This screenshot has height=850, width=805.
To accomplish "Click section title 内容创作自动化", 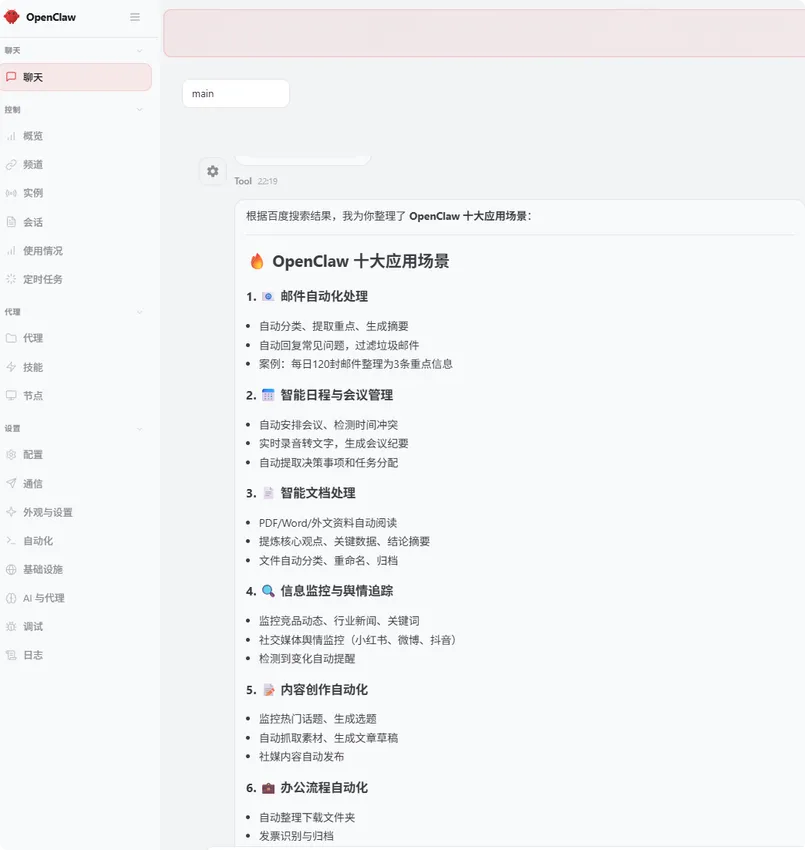I will 324,690.
